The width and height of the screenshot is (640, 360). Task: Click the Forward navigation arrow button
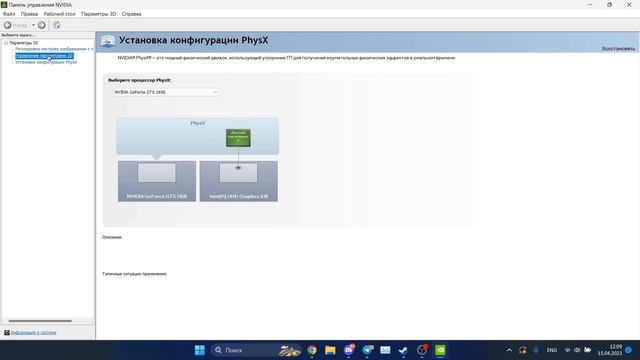[x=42, y=25]
